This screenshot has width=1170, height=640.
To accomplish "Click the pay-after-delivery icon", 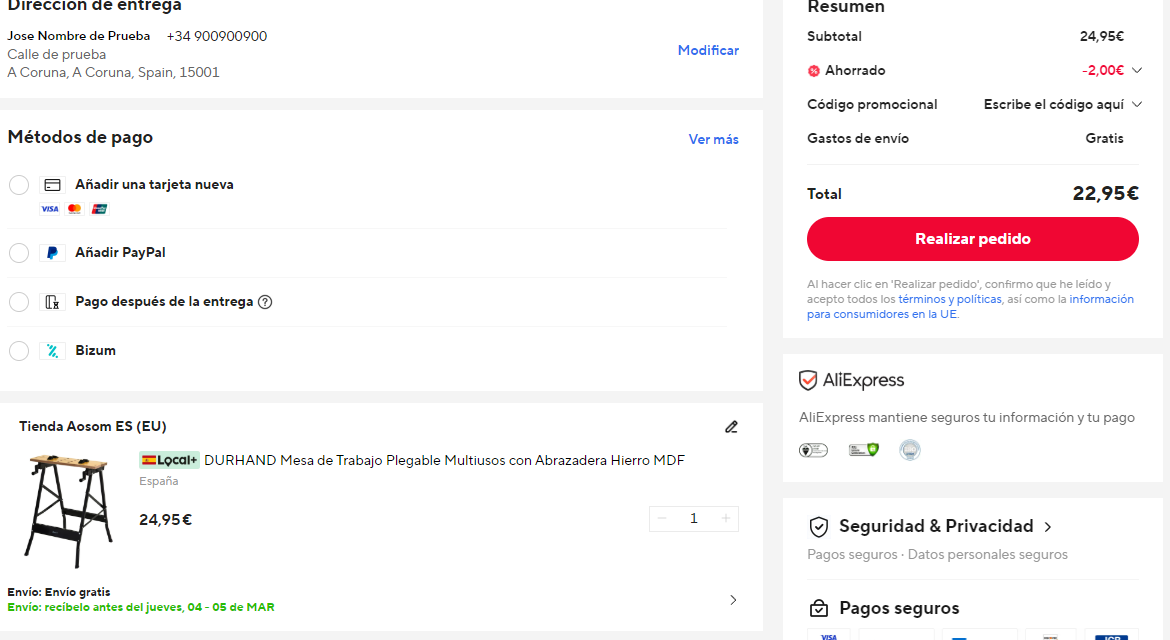I will pos(52,302).
